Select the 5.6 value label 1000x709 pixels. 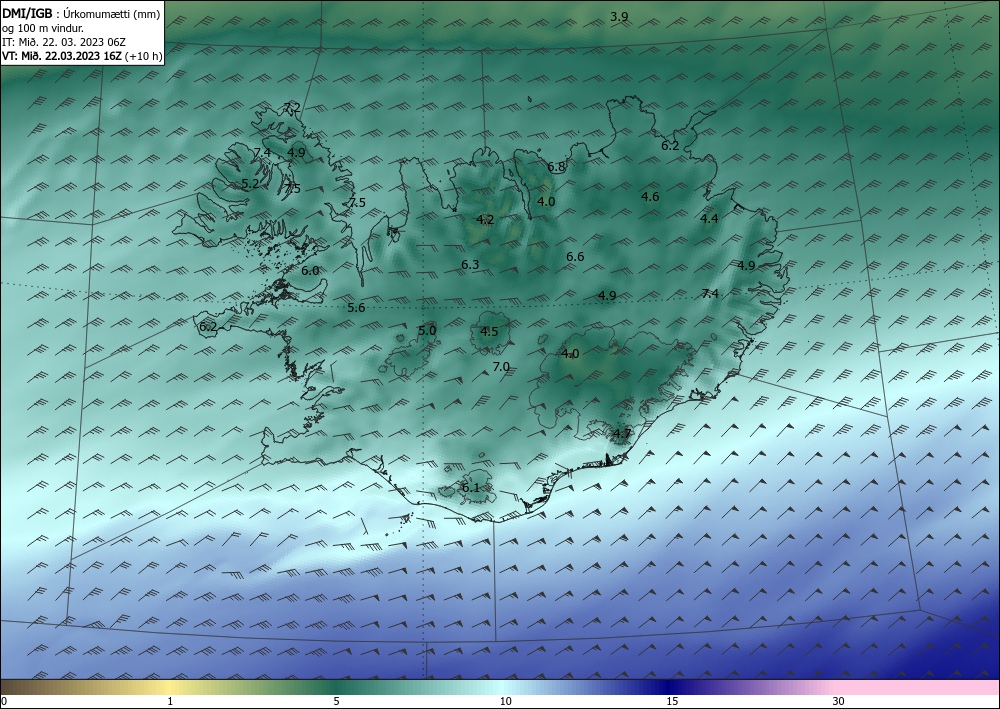pos(357,308)
